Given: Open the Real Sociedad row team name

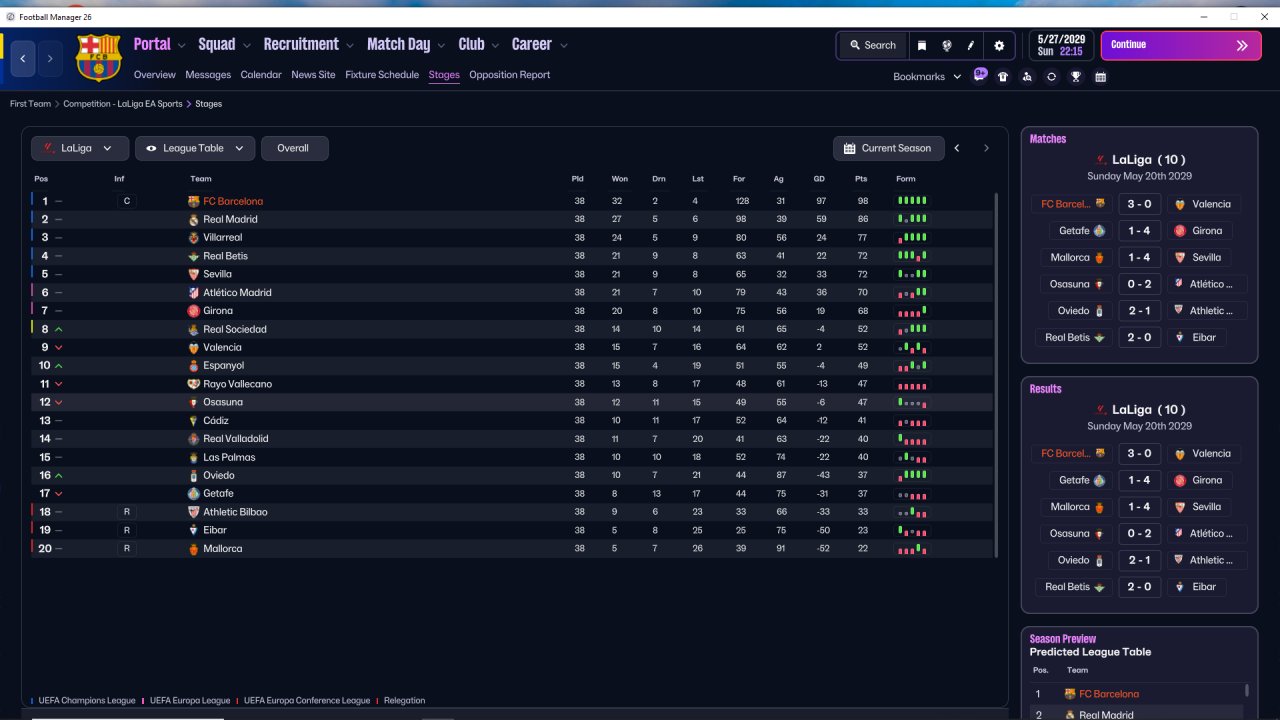Looking at the screenshot, I should 235,329.
